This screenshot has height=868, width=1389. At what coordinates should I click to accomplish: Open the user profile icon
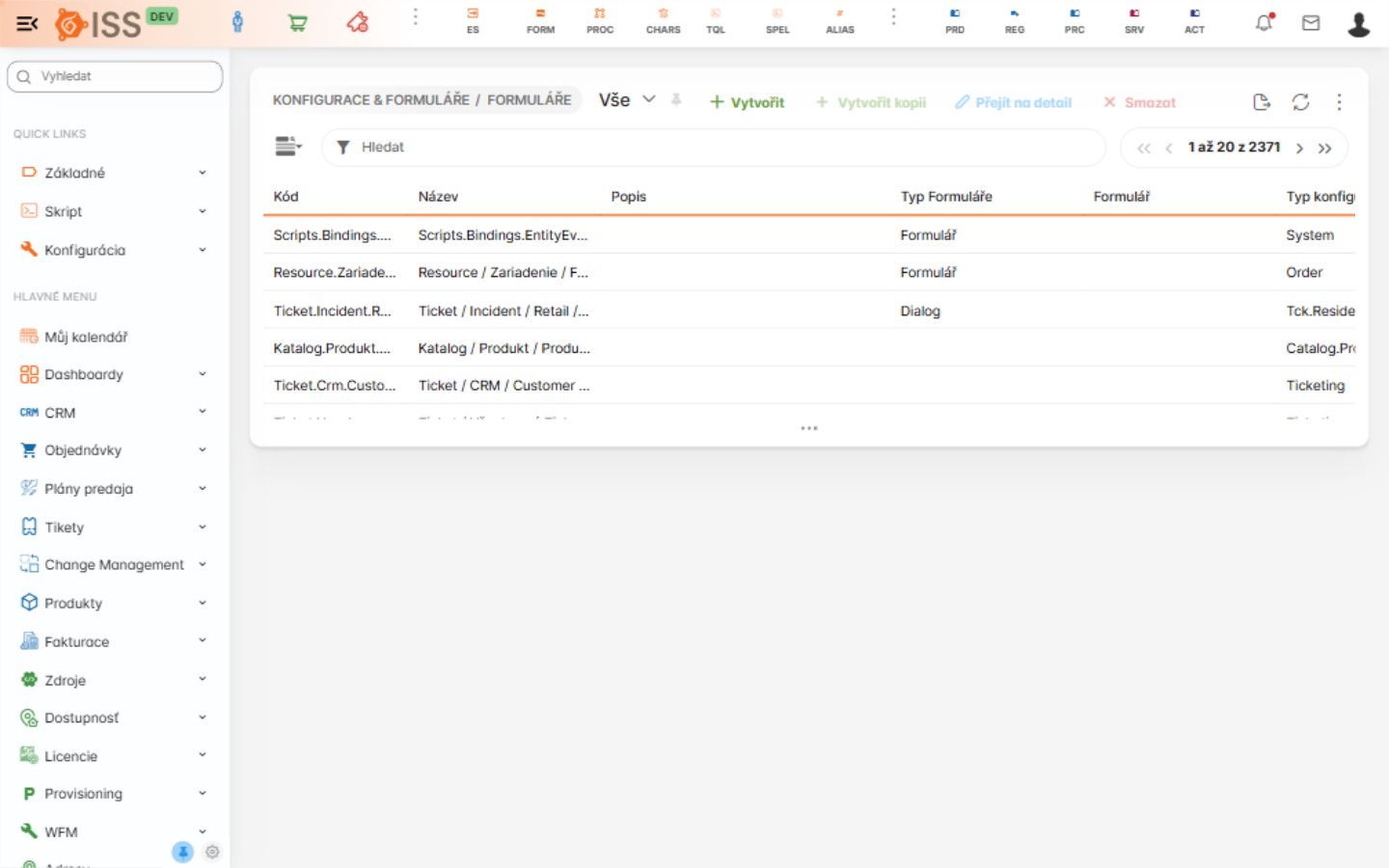click(1358, 23)
